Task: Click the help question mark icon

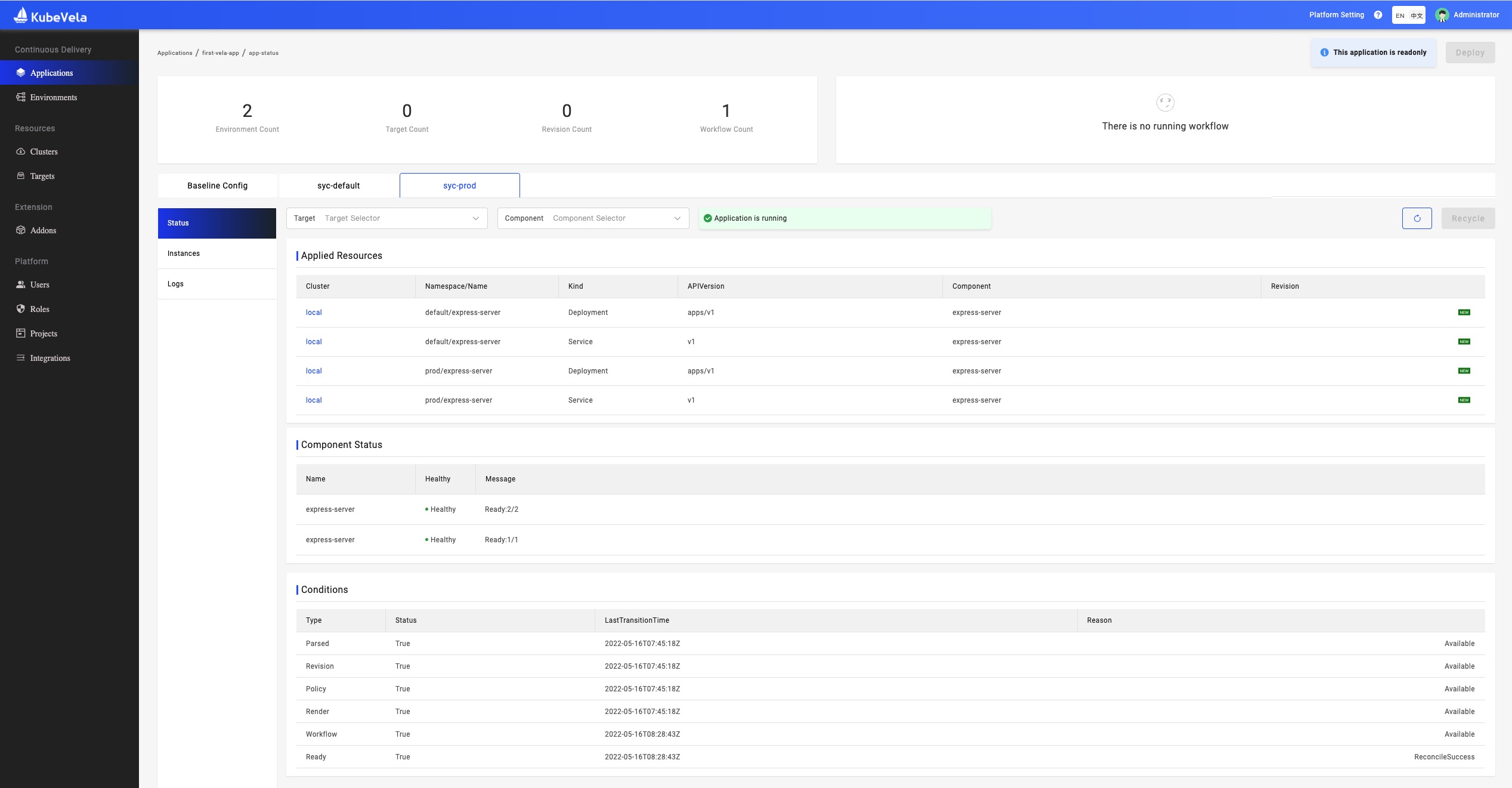Action: coord(1378,15)
